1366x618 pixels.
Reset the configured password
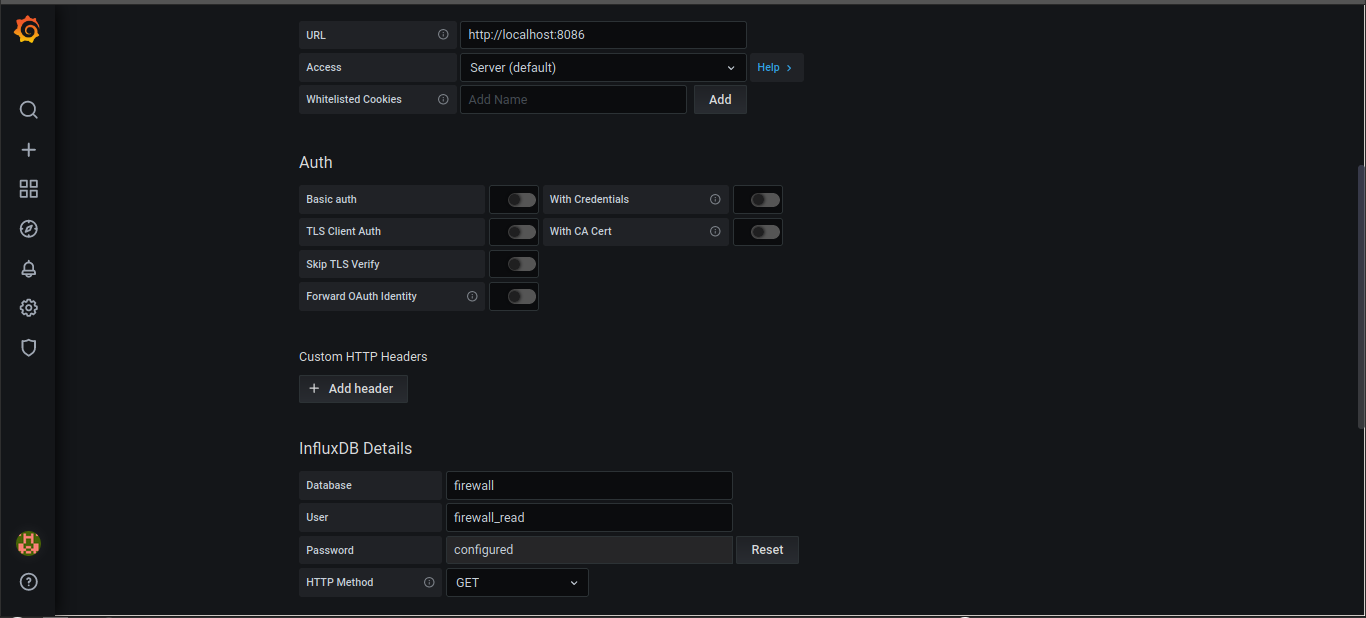point(767,550)
